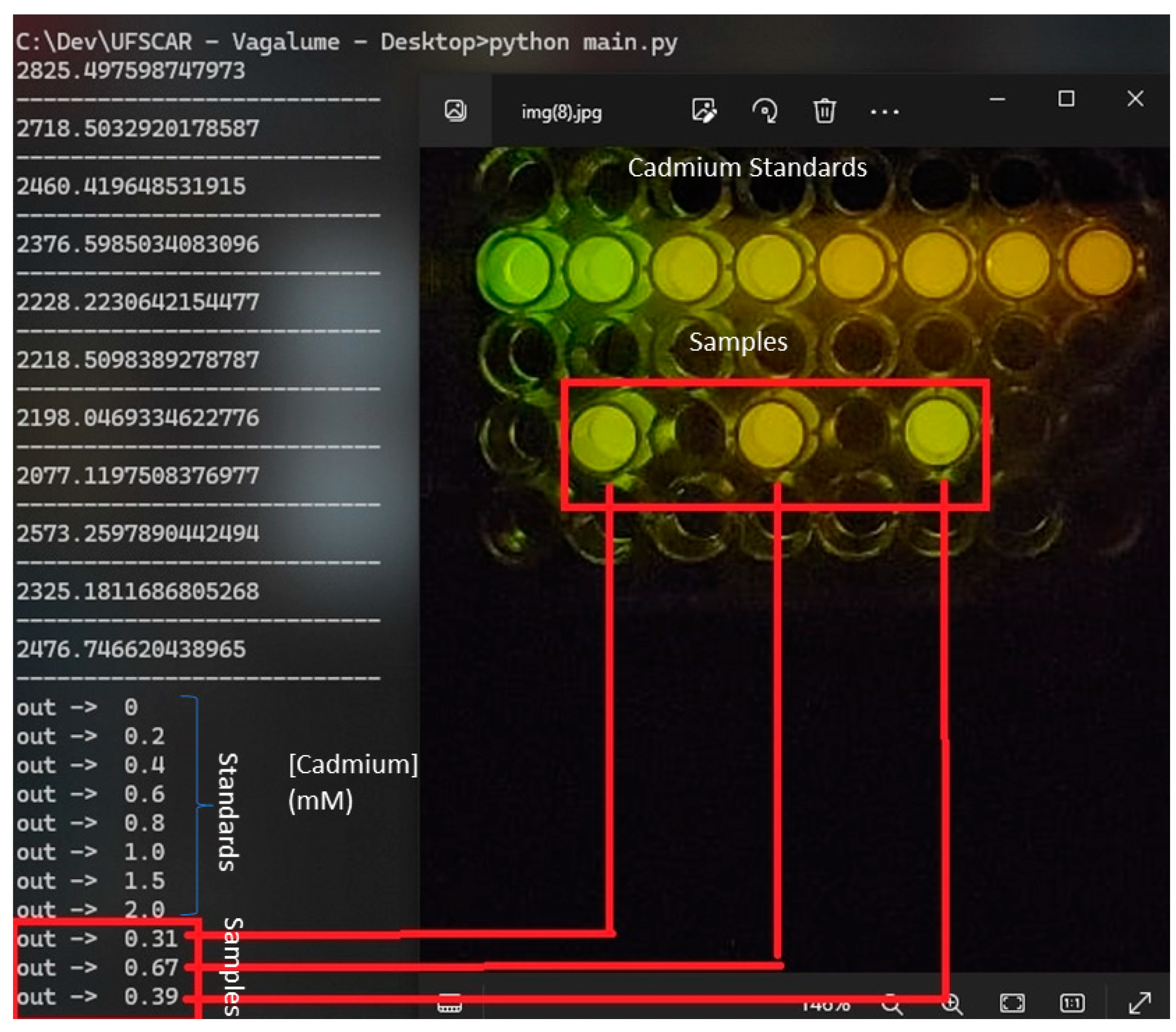1176x1032 pixels.
Task: Toggle actual size 1:1 view
Action: [x=1072, y=1004]
